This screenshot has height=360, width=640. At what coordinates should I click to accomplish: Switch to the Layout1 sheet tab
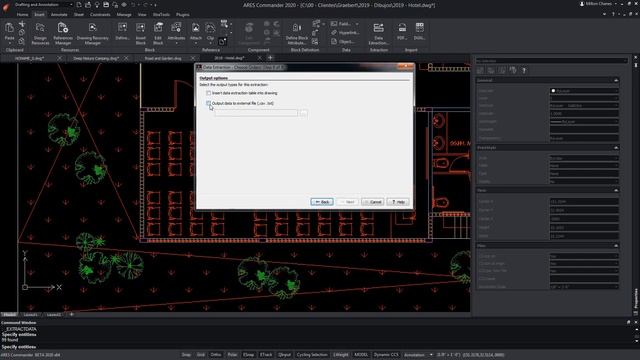31,315
